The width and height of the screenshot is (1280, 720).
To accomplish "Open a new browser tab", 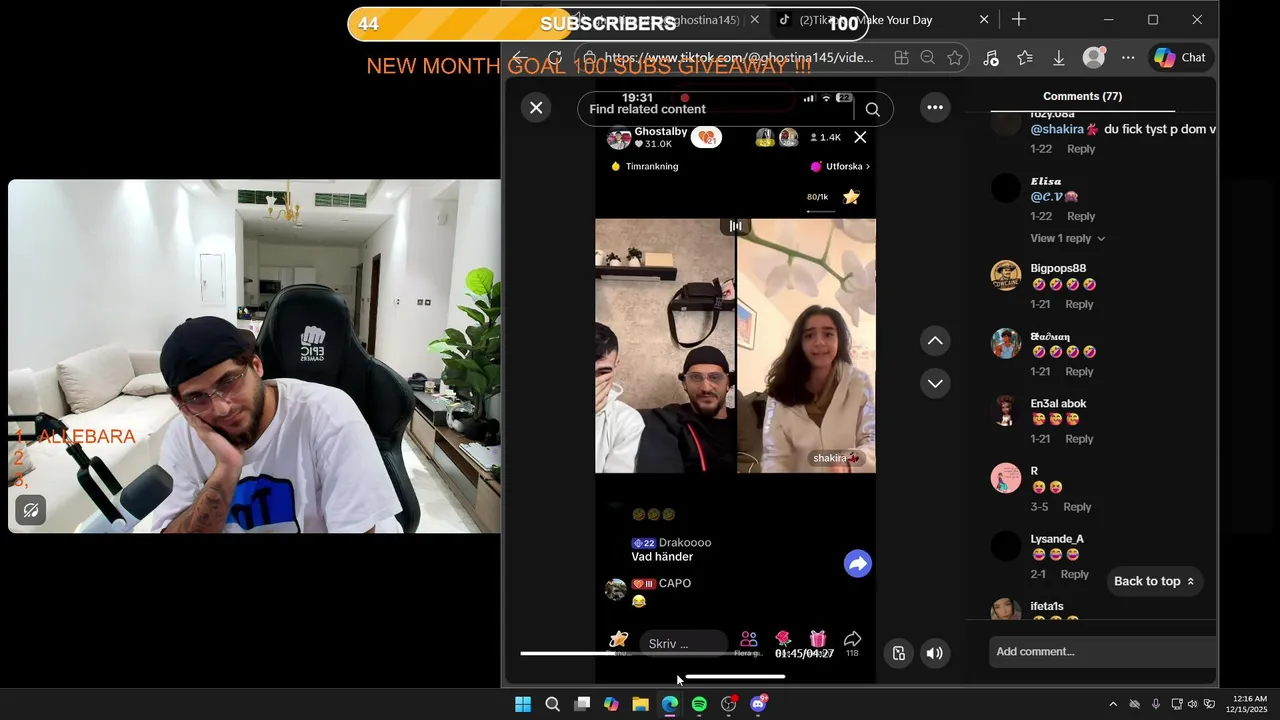I will (x=1018, y=19).
